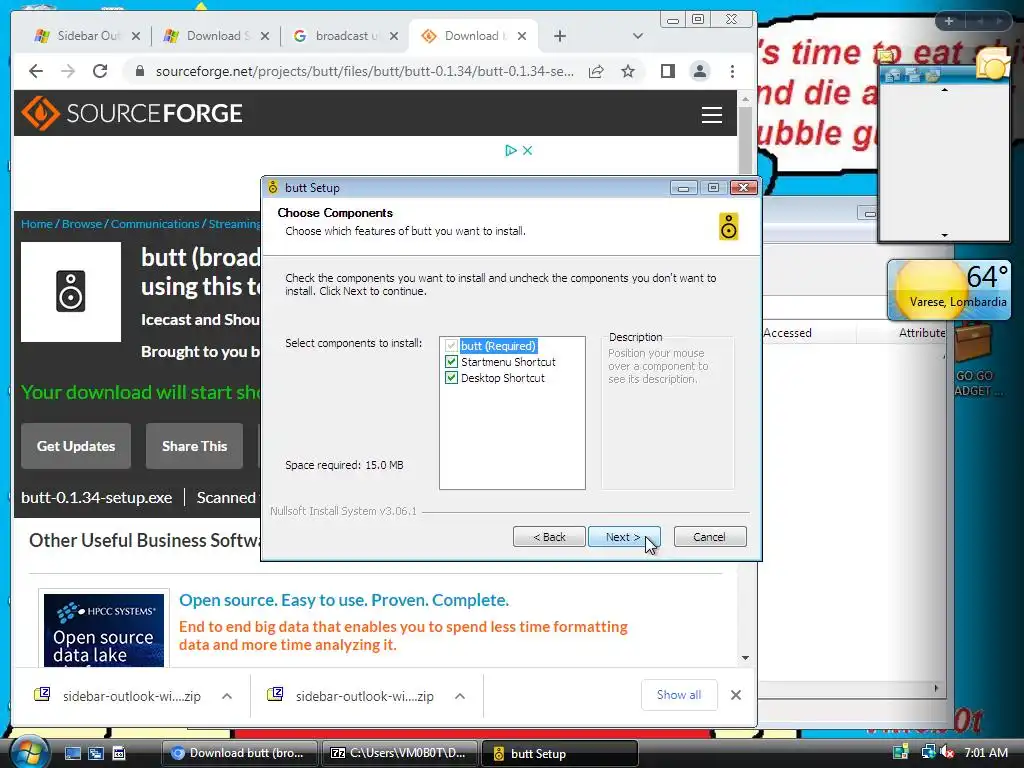Open the 7-Zip C:\Users taskbar button
This screenshot has height=768, width=1024.
[x=399, y=753]
